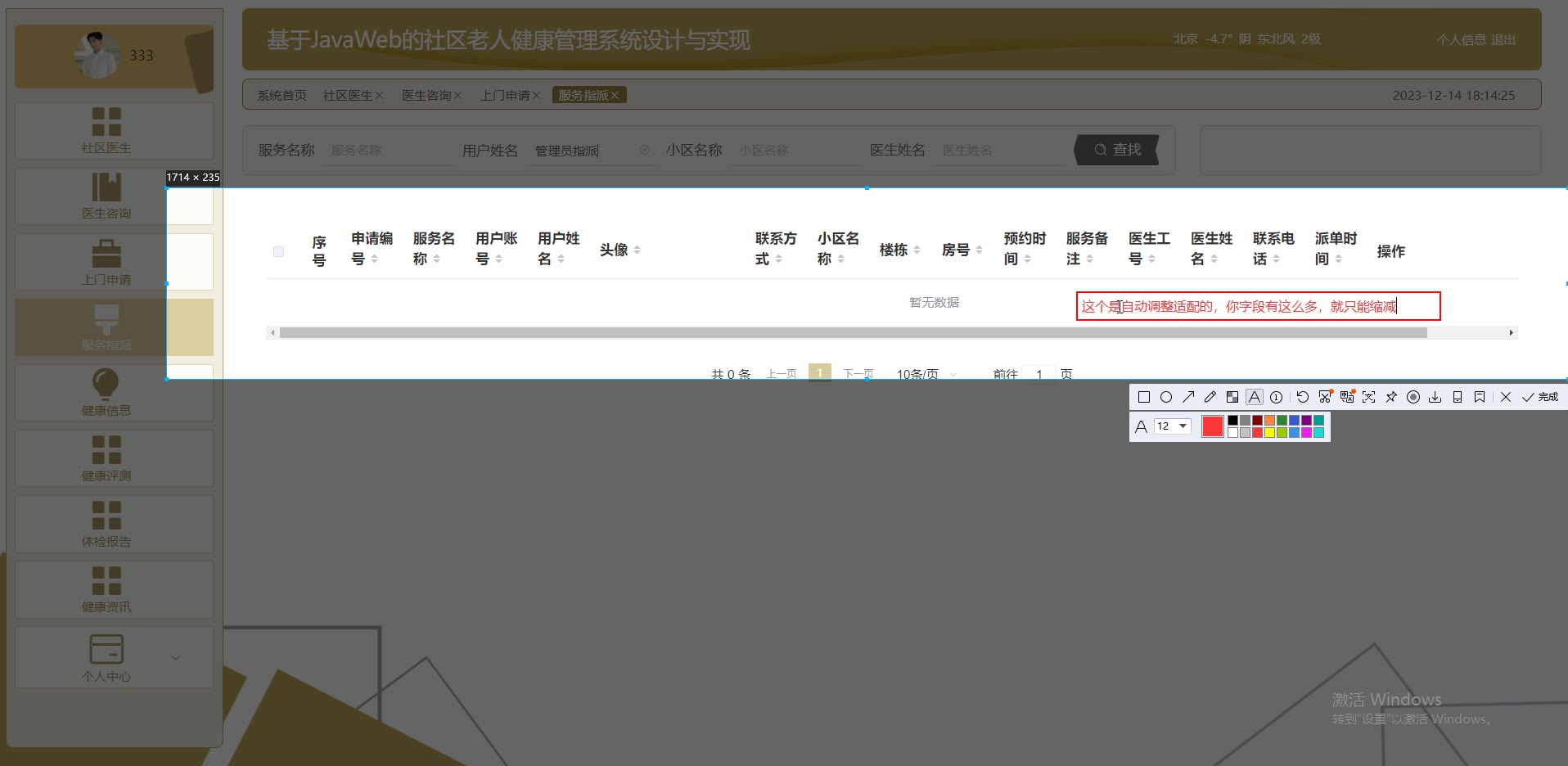The width and height of the screenshot is (1568, 766).
Task: Undo the last annotation
Action: [1303, 397]
